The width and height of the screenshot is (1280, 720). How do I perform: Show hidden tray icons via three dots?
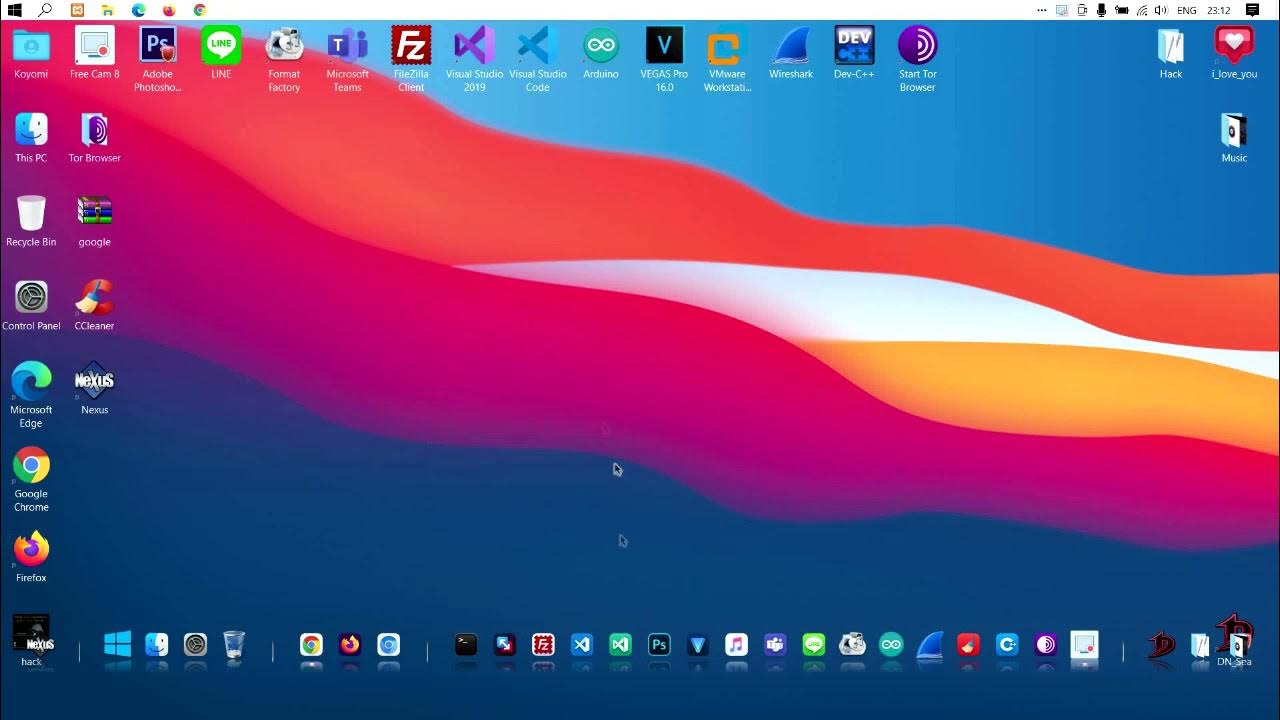tap(1042, 10)
